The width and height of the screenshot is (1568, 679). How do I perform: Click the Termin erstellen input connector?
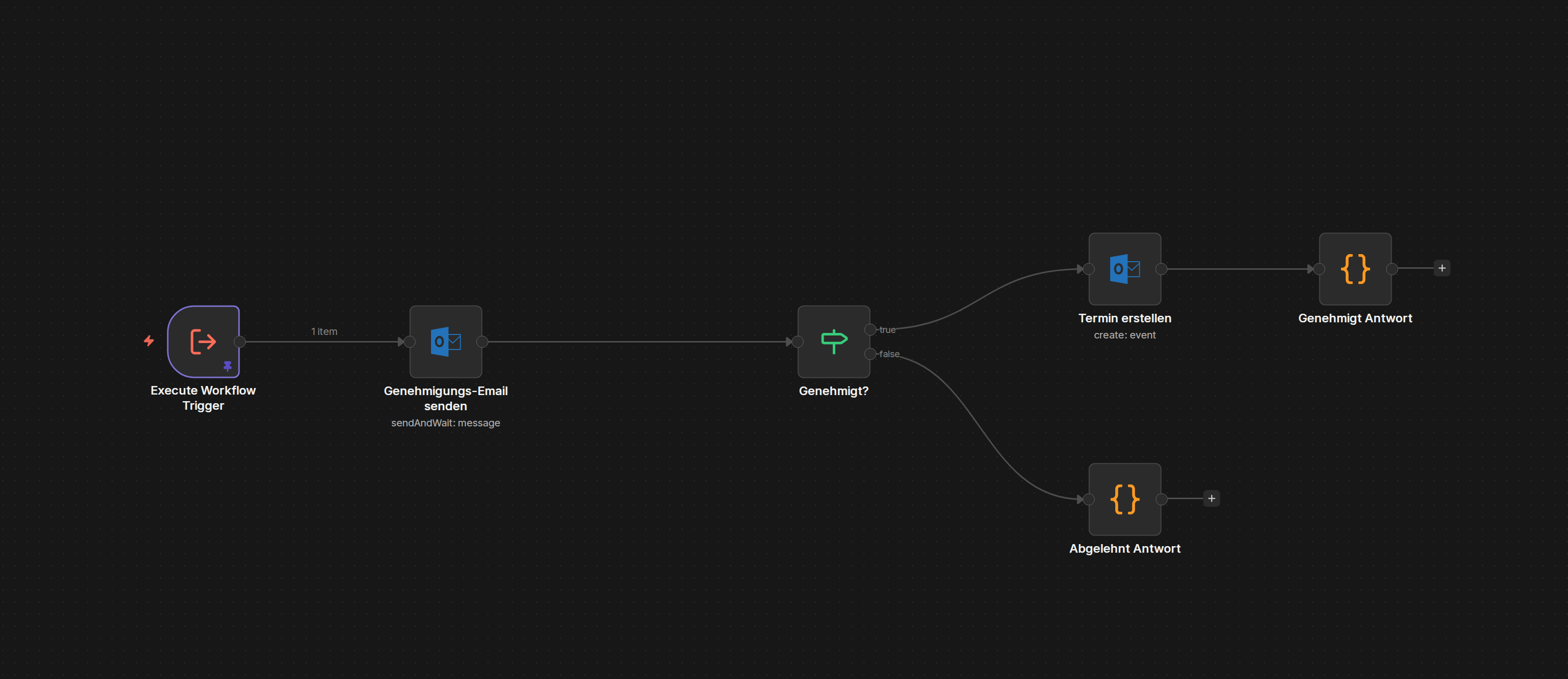pos(1088,269)
